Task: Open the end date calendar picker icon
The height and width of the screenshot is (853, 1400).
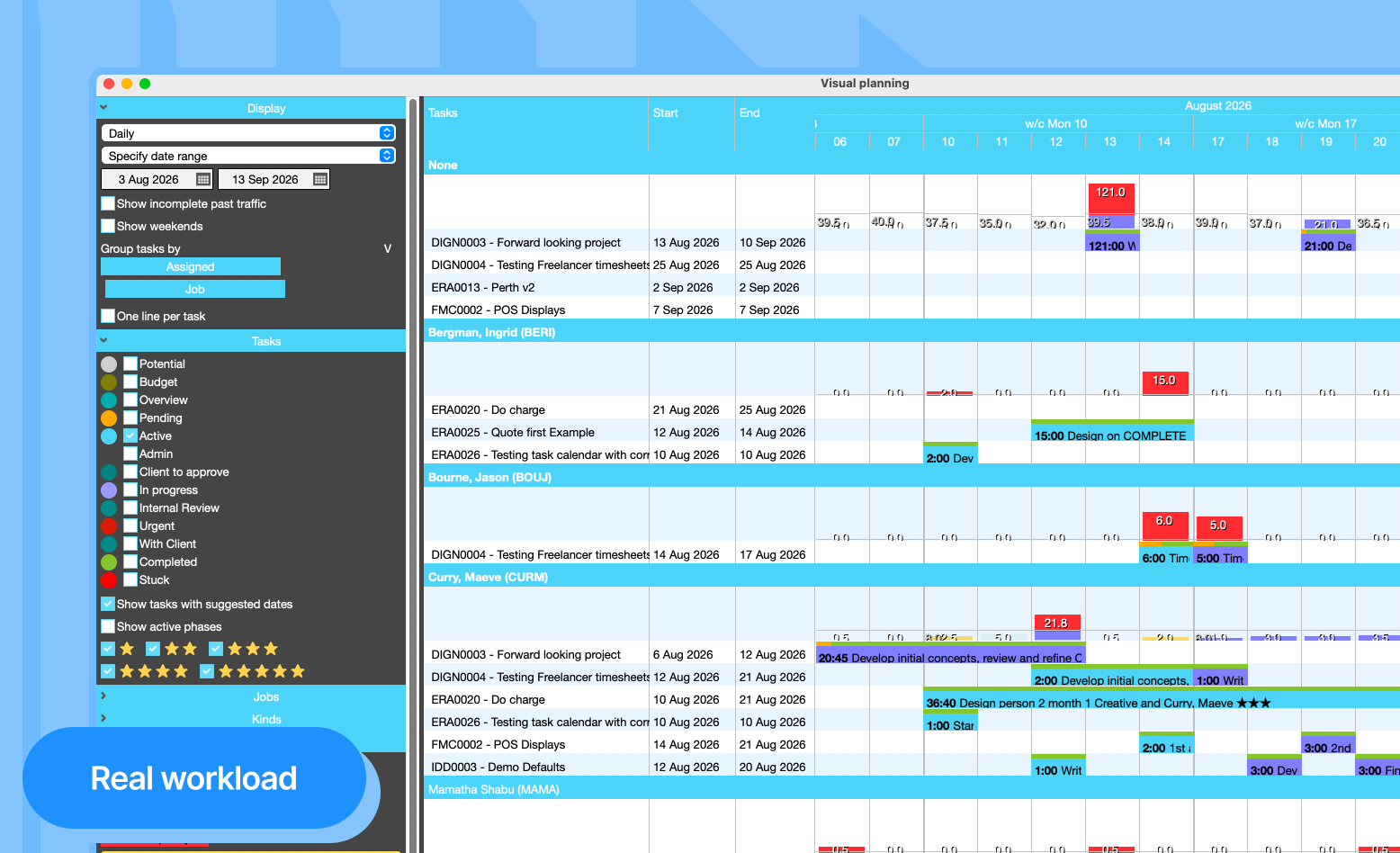Action: (x=320, y=179)
